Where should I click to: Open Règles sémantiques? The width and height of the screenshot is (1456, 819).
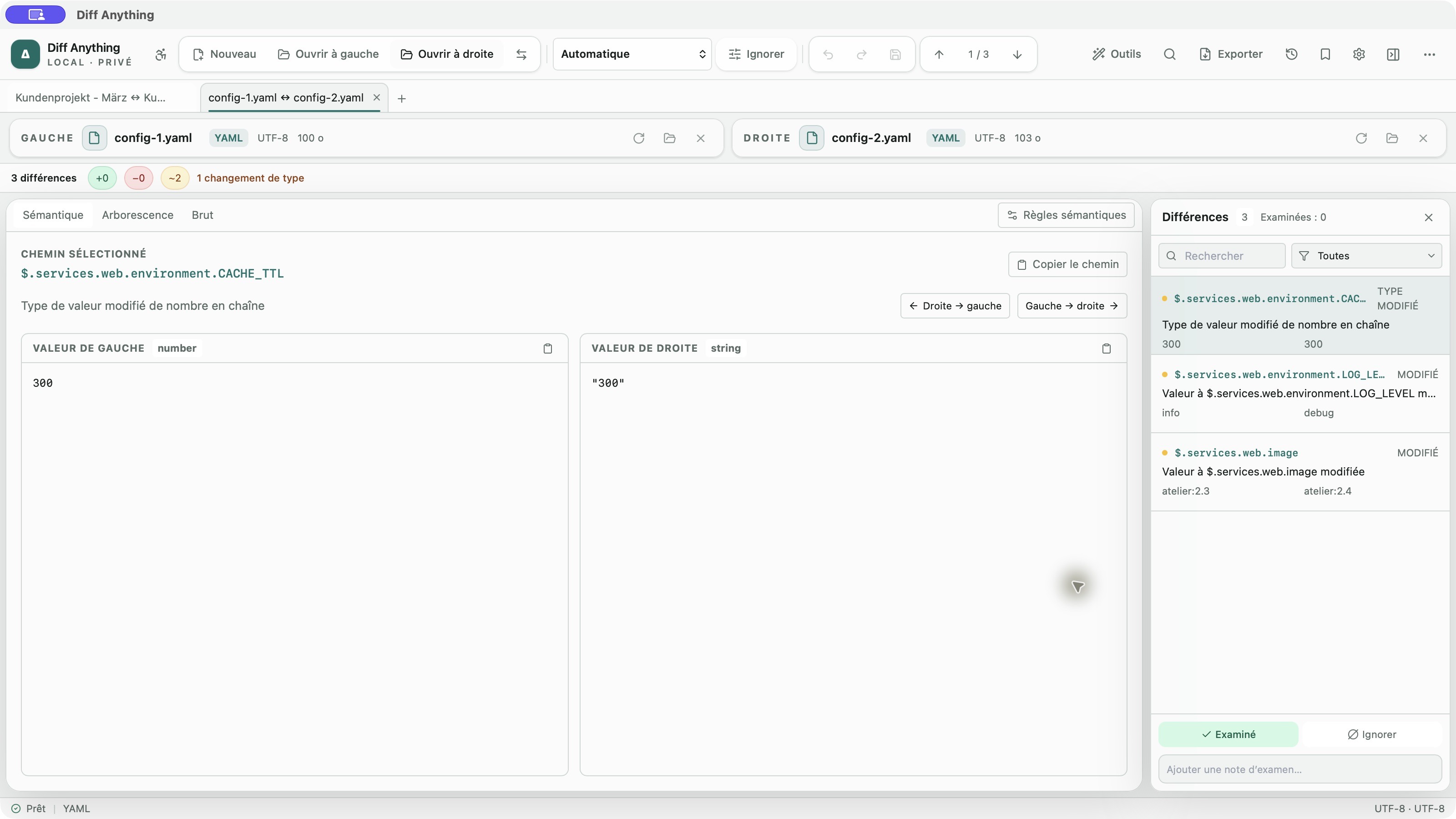[x=1066, y=215]
